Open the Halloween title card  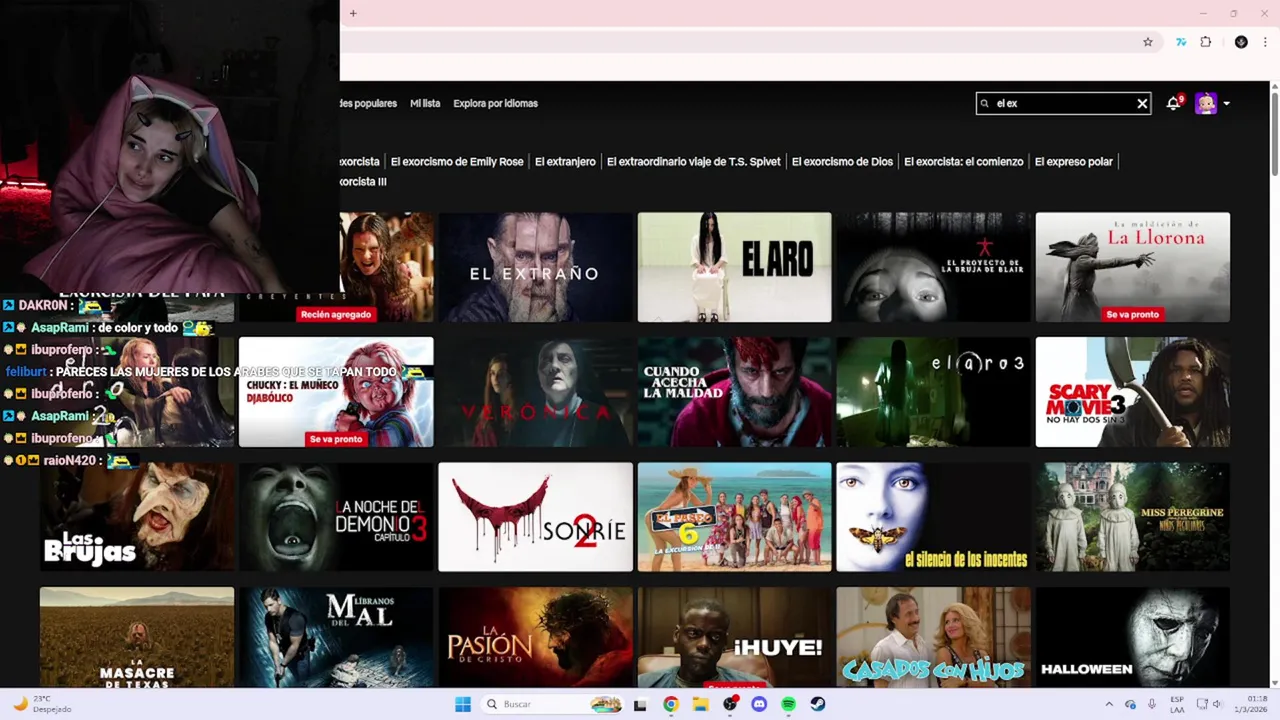coord(1133,637)
